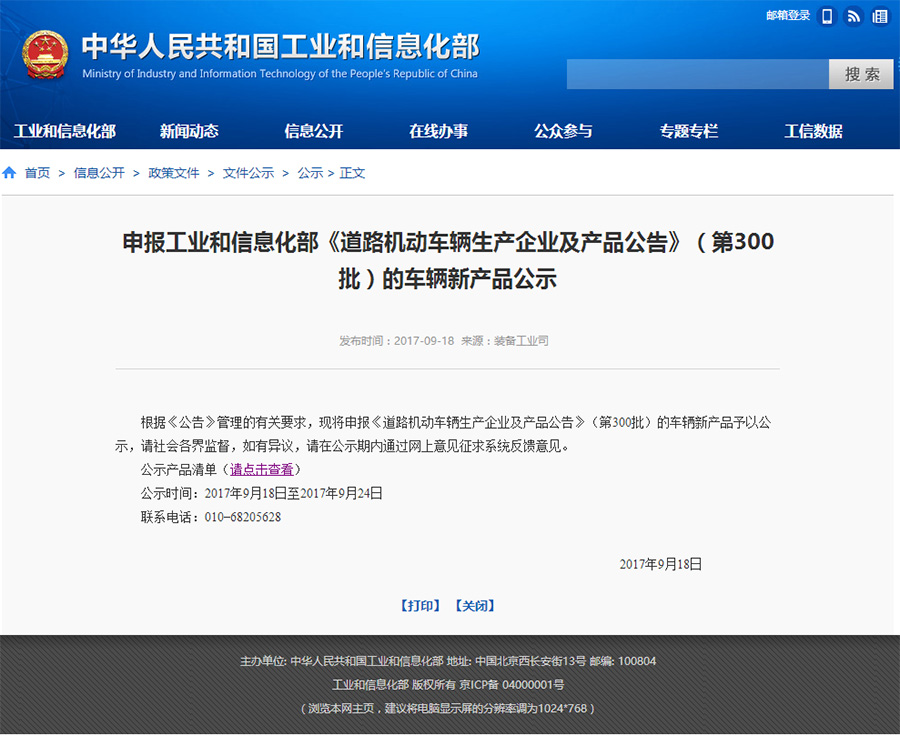
Task: Click the footer 京ICP备 04000001号 text
Action: coord(511,685)
